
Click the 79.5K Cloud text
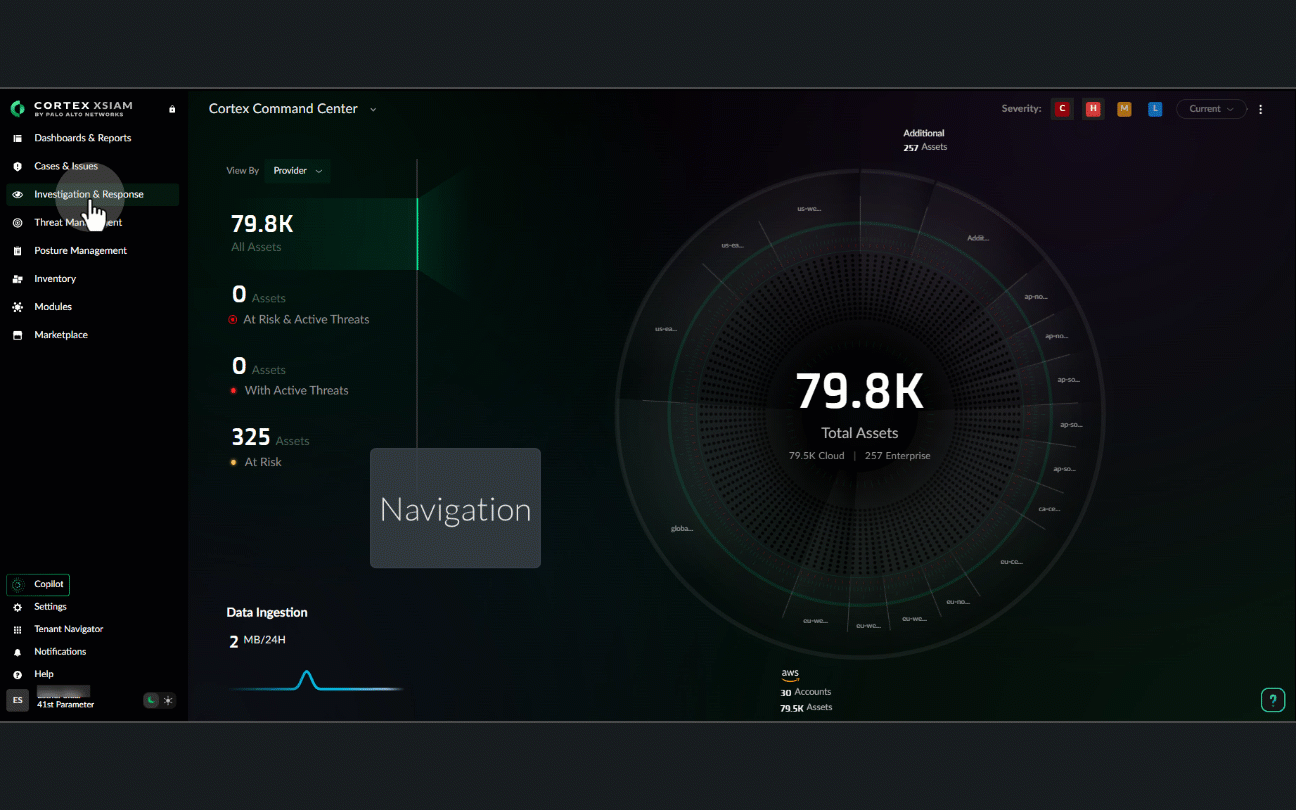(x=817, y=456)
